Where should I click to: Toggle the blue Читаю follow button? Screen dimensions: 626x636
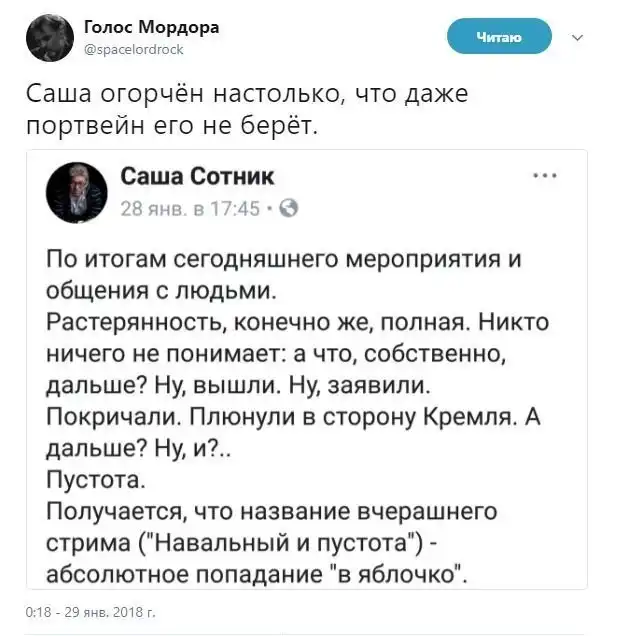click(x=499, y=38)
